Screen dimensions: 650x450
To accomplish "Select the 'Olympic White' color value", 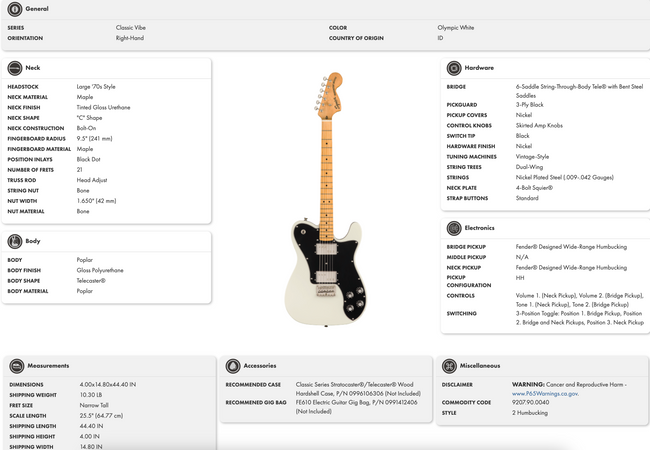I will (x=456, y=28).
